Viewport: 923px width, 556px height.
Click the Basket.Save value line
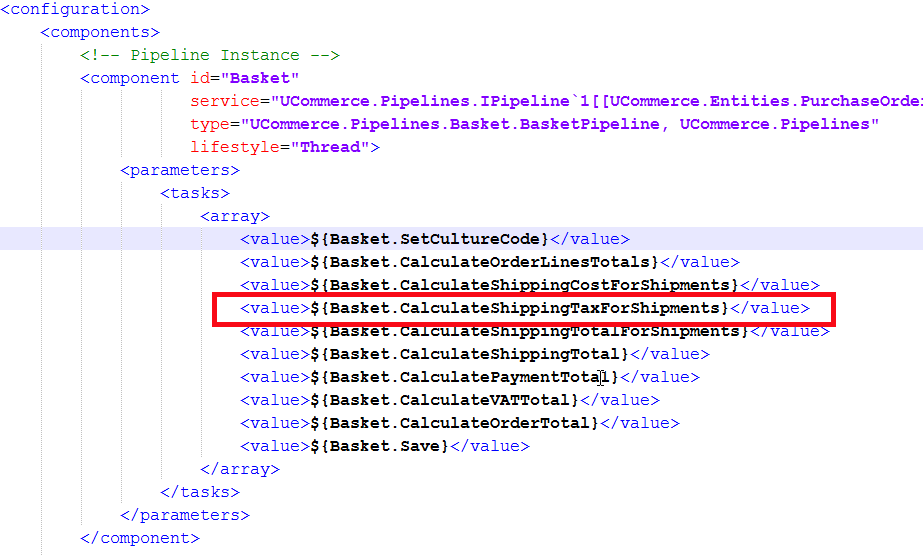click(x=385, y=446)
